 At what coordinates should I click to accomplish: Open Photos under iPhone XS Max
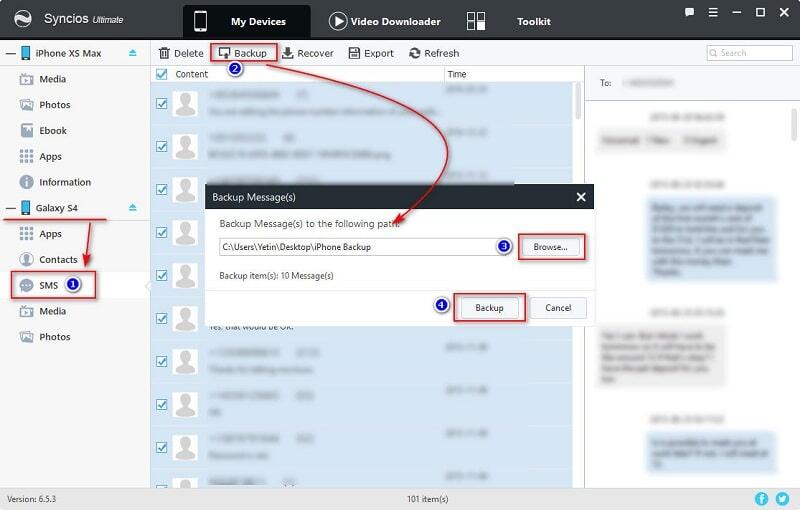point(55,105)
